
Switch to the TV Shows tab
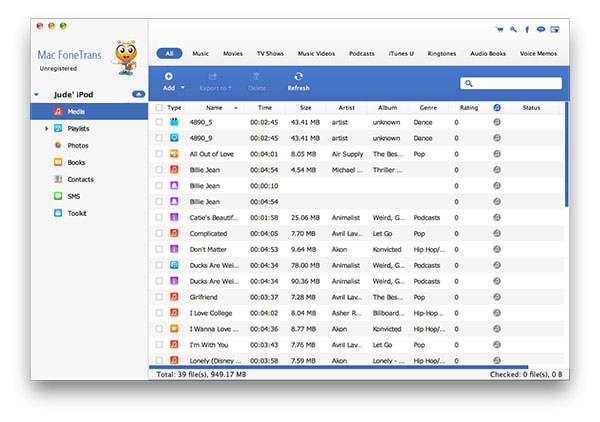click(270, 54)
